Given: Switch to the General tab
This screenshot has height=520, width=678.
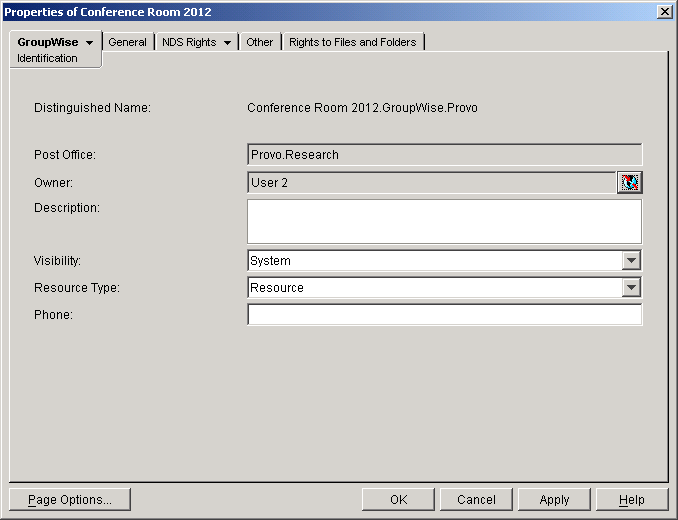Looking at the screenshot, I should pos(128,42).
